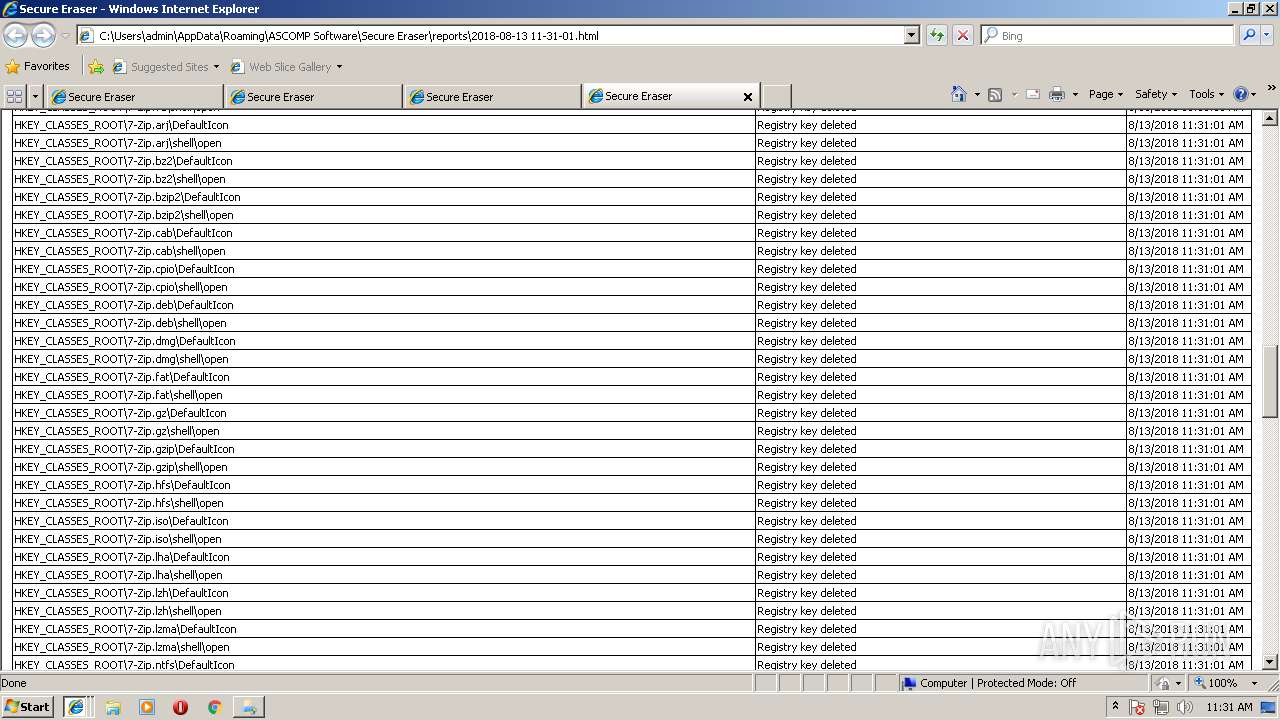Viewport: 1280px width, 720px height.
Task: Show hidden tray icons arrow
Action: (1116, 706)
